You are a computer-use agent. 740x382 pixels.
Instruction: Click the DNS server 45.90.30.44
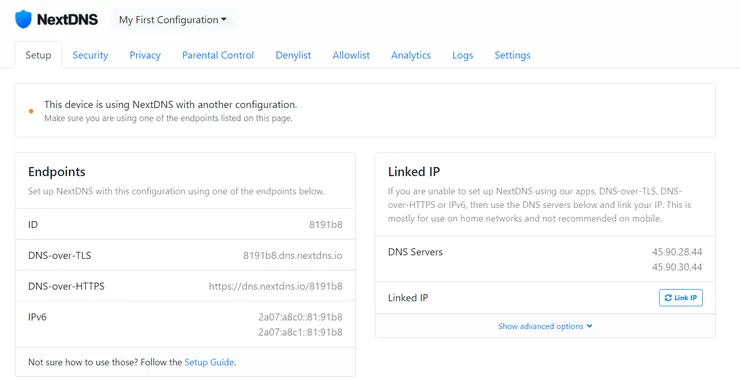tap(677, 267)
